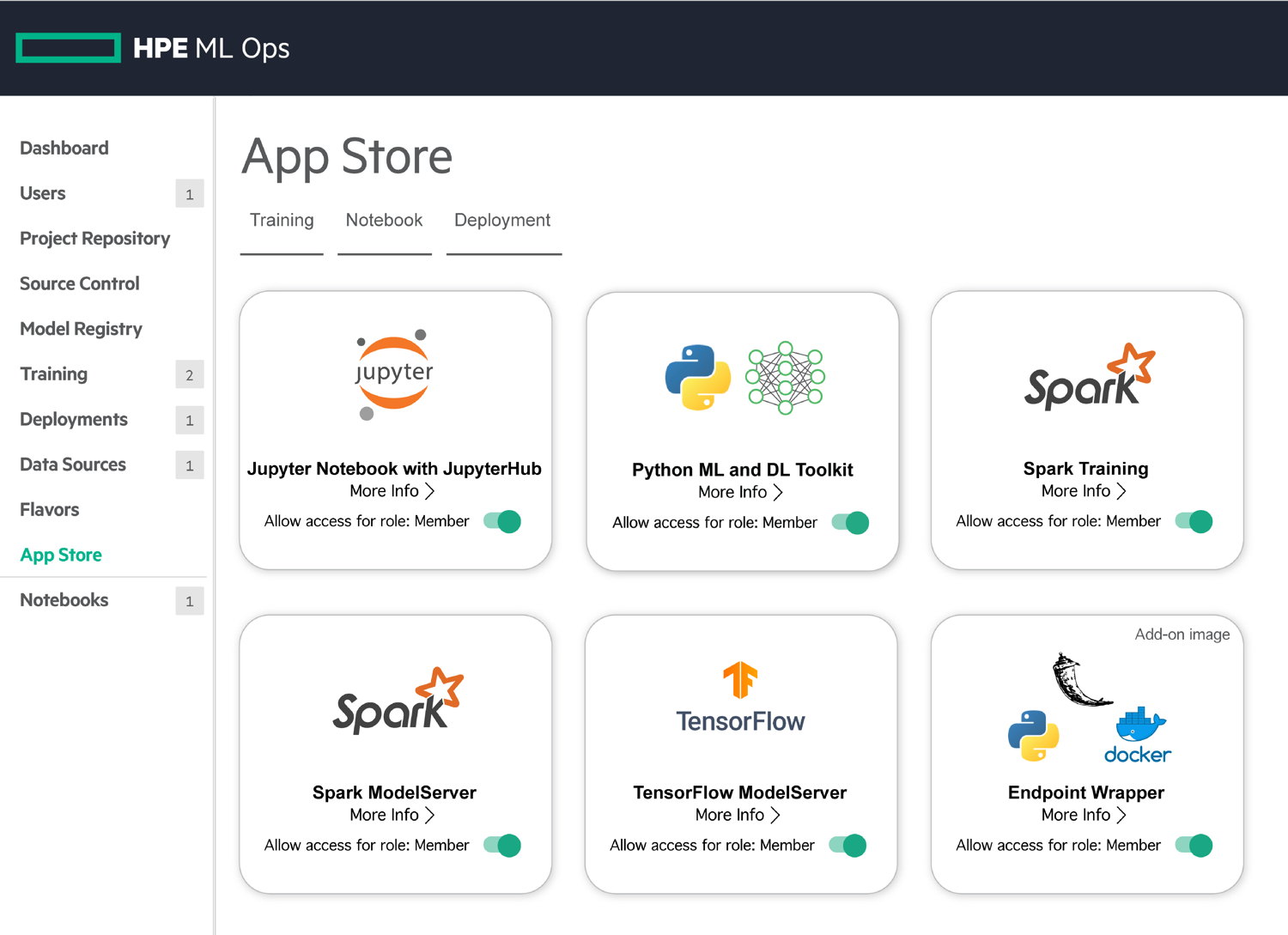Click the Deployments count badge

190,421
